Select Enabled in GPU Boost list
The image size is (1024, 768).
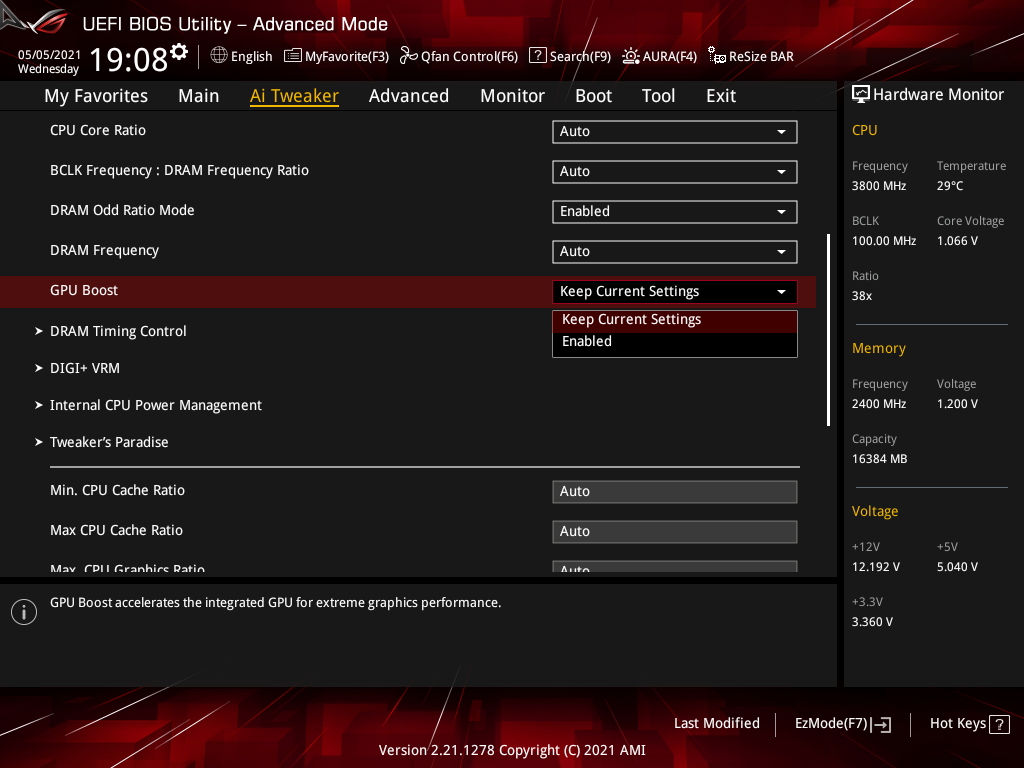point(675,342)
